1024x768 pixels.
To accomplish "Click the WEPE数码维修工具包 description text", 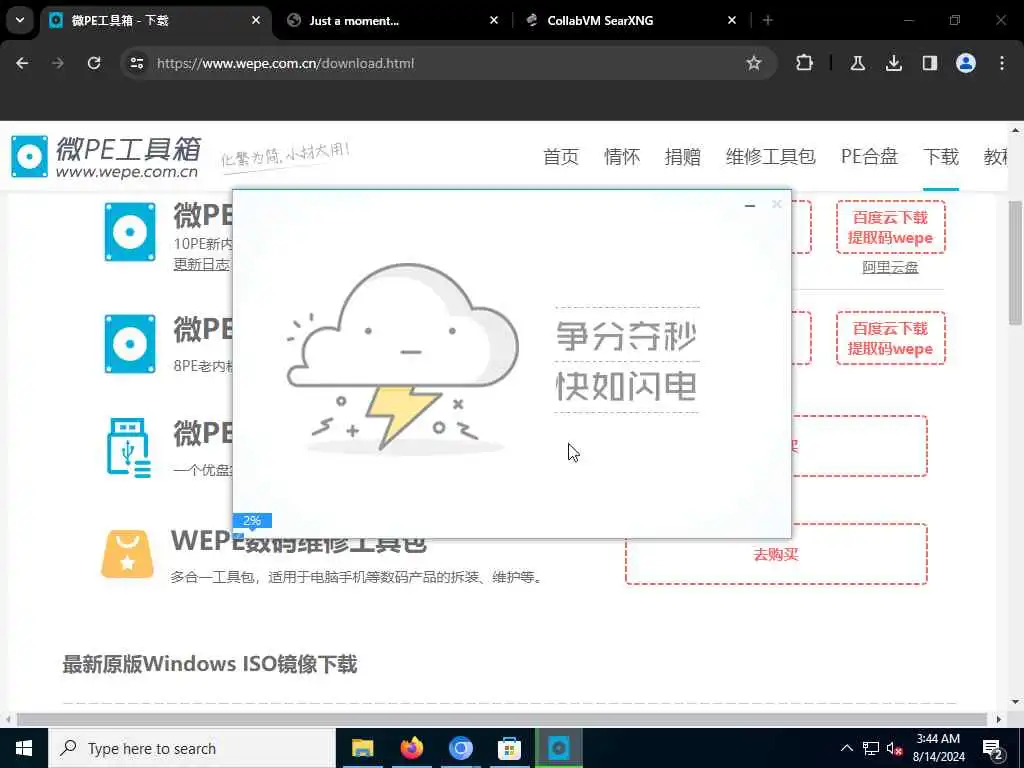I will 357,577.
